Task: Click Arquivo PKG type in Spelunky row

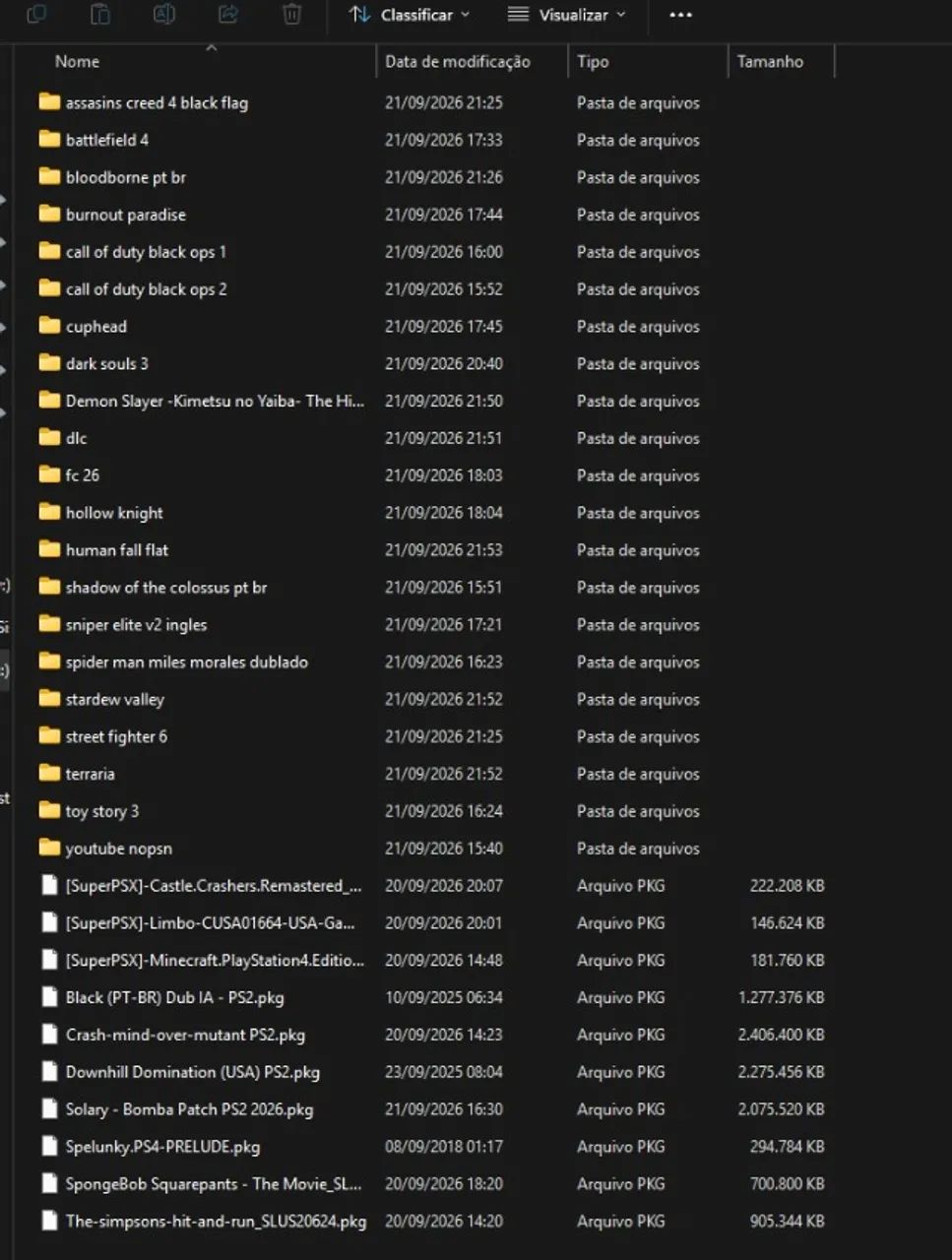Action: tap(621, 1147)
